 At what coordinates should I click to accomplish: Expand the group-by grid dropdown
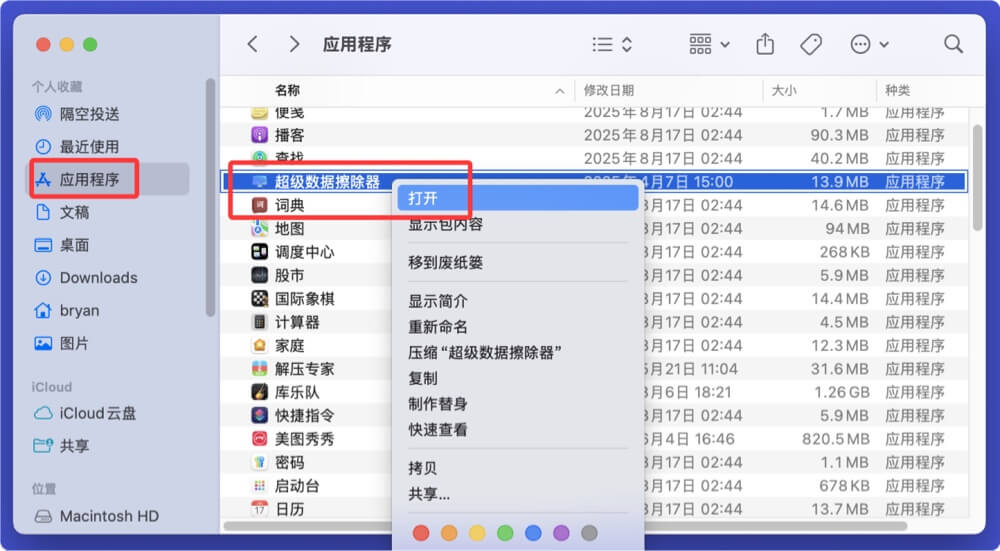[x=709, y=44]
